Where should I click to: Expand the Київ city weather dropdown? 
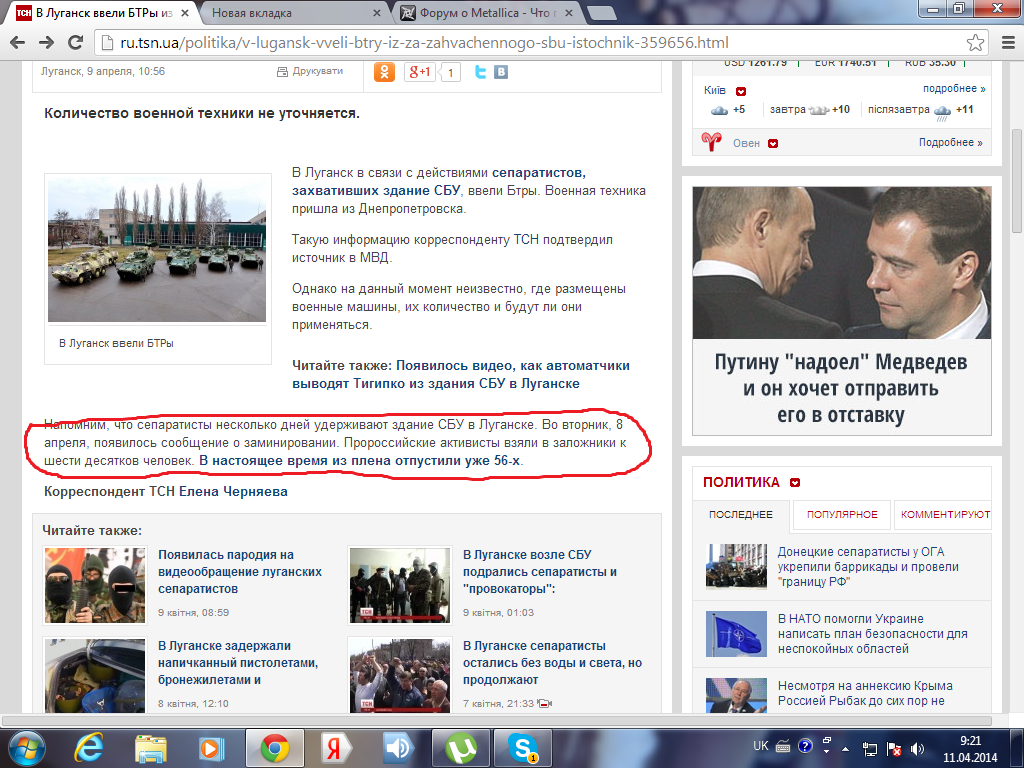pos(741,90)
